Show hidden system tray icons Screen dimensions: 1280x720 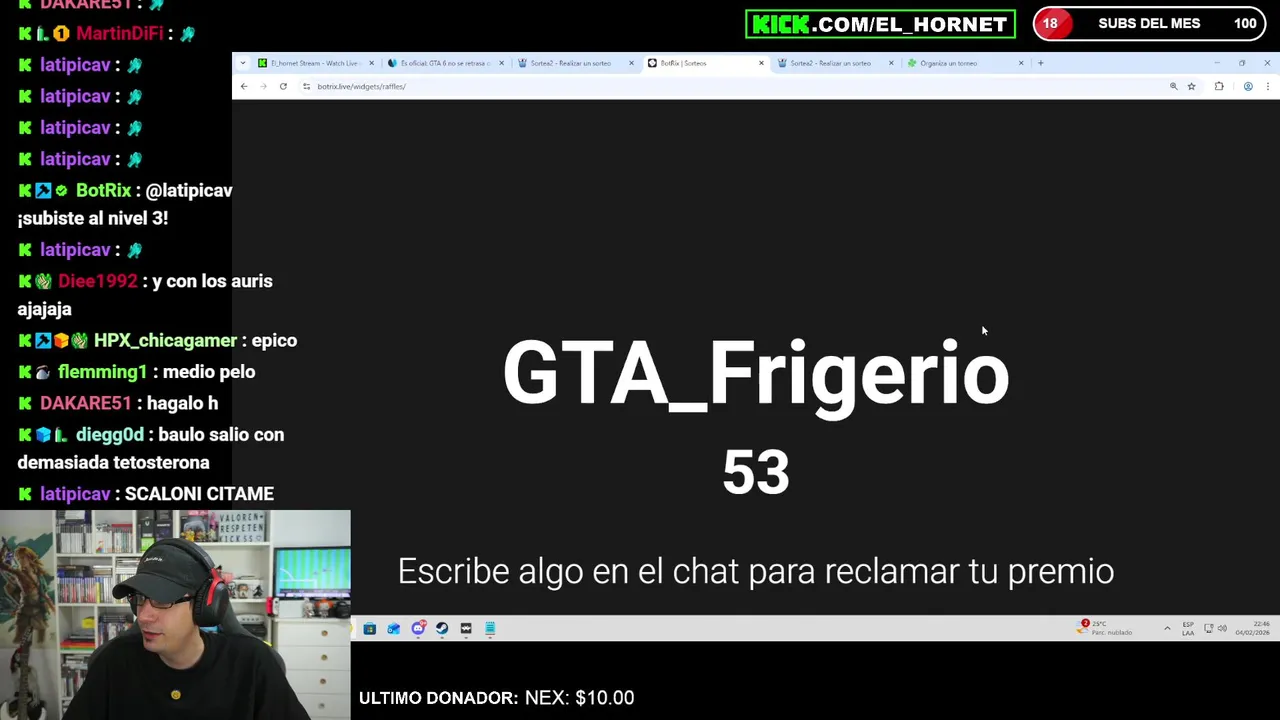pos(1167,628)
